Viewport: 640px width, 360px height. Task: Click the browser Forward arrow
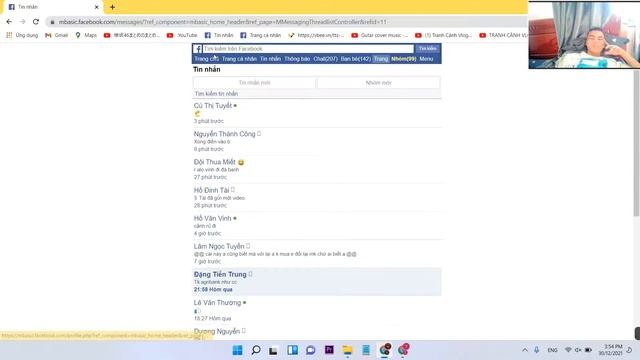pyautogui.click(x=22, y=22)
